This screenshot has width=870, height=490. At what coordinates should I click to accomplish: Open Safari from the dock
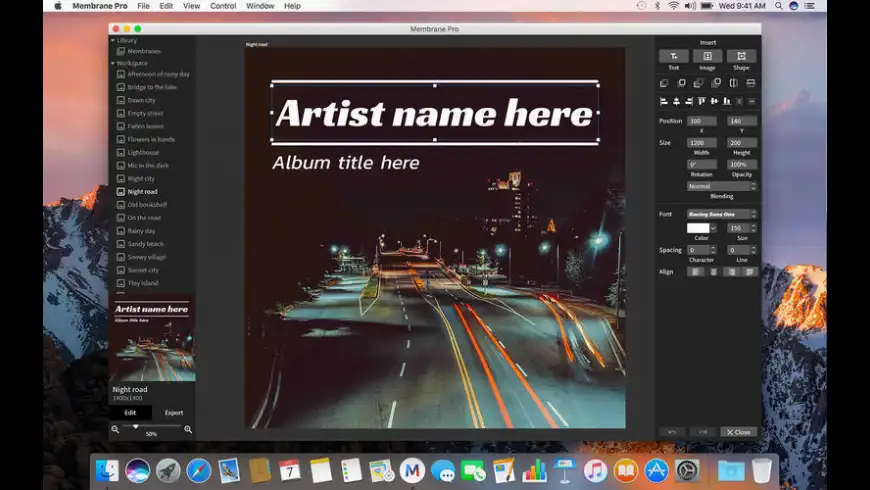[x=199, y=470]
